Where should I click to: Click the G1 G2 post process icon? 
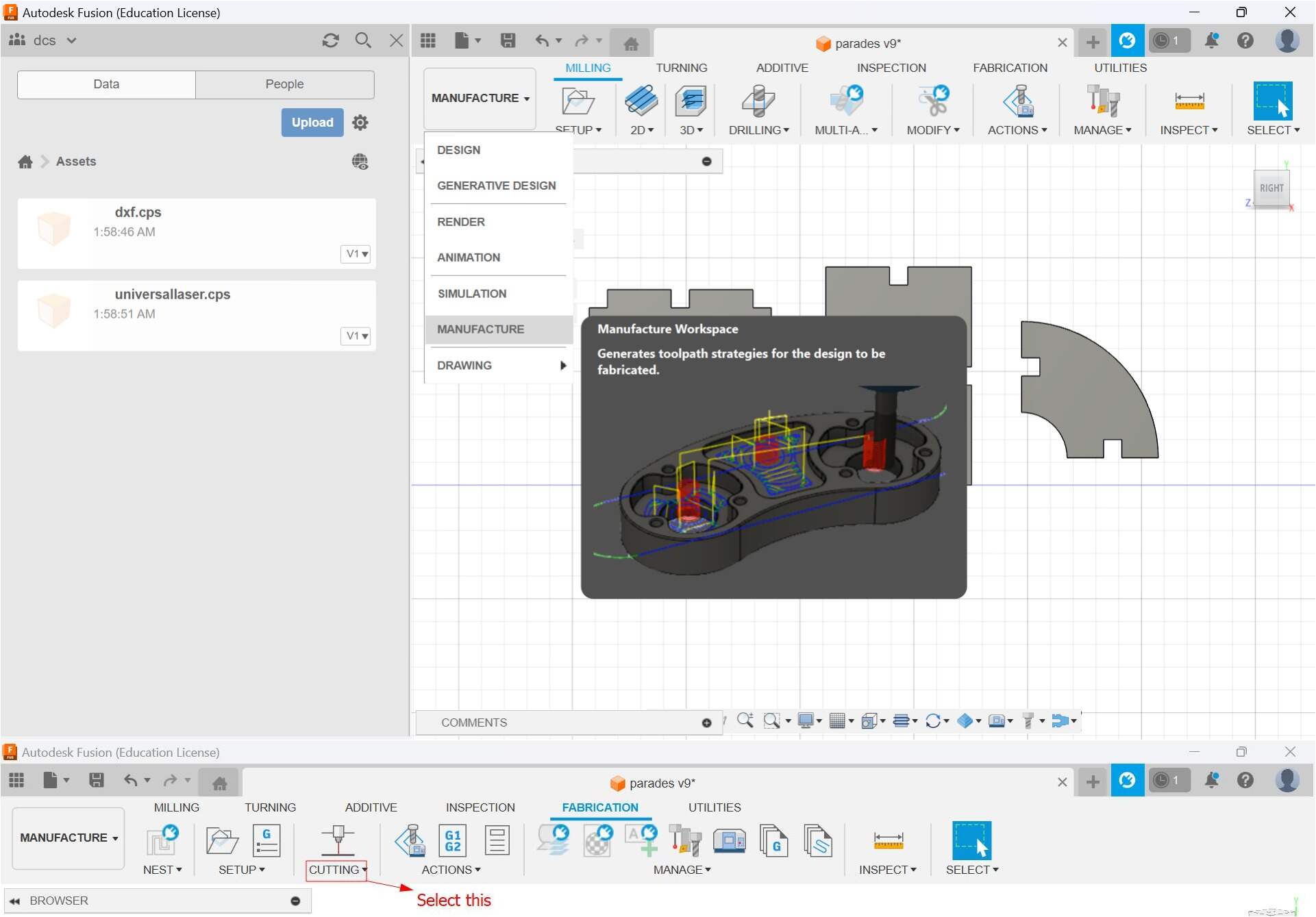click(x=452, y=840)
